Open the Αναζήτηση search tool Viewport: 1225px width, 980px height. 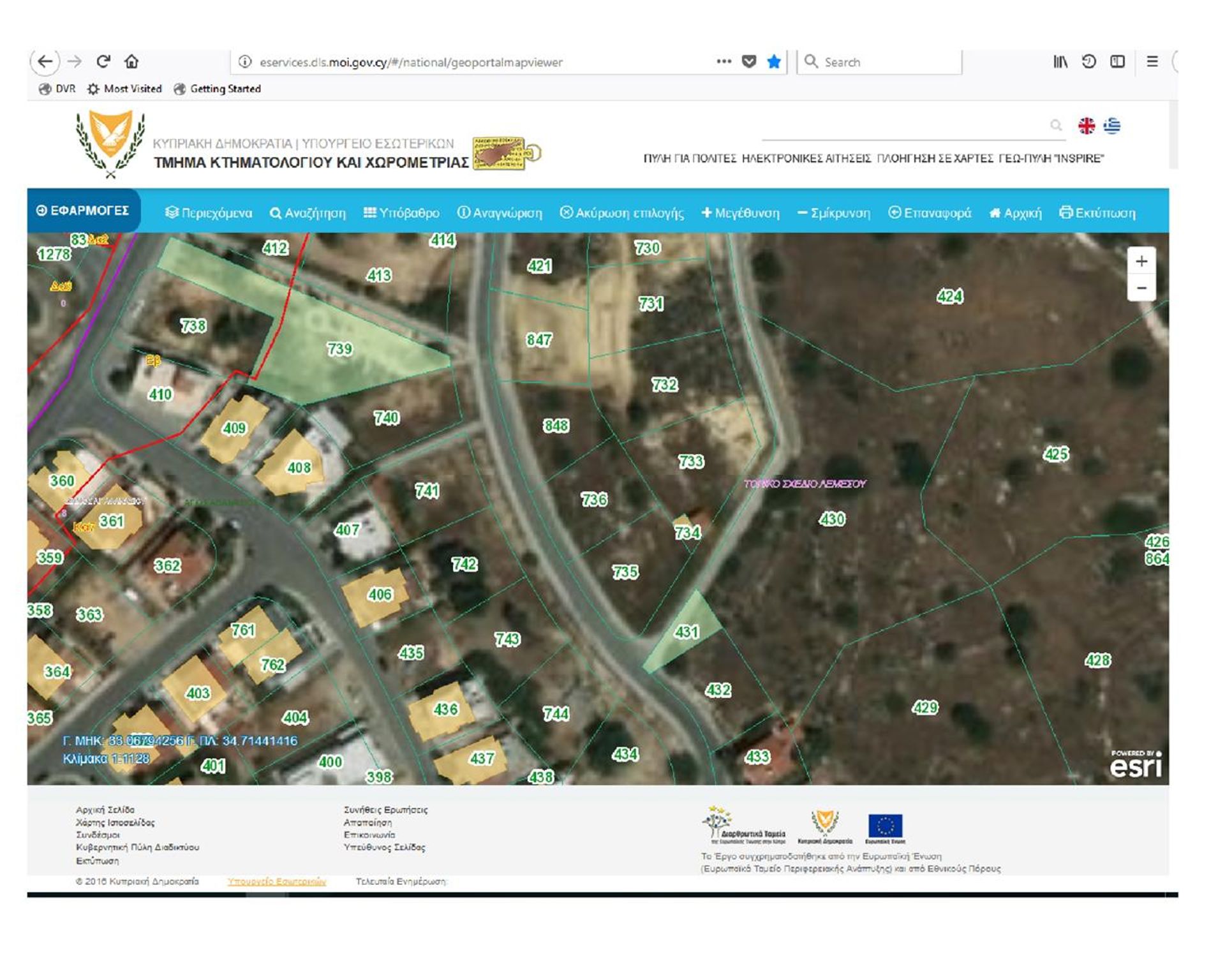pos(308,212)
